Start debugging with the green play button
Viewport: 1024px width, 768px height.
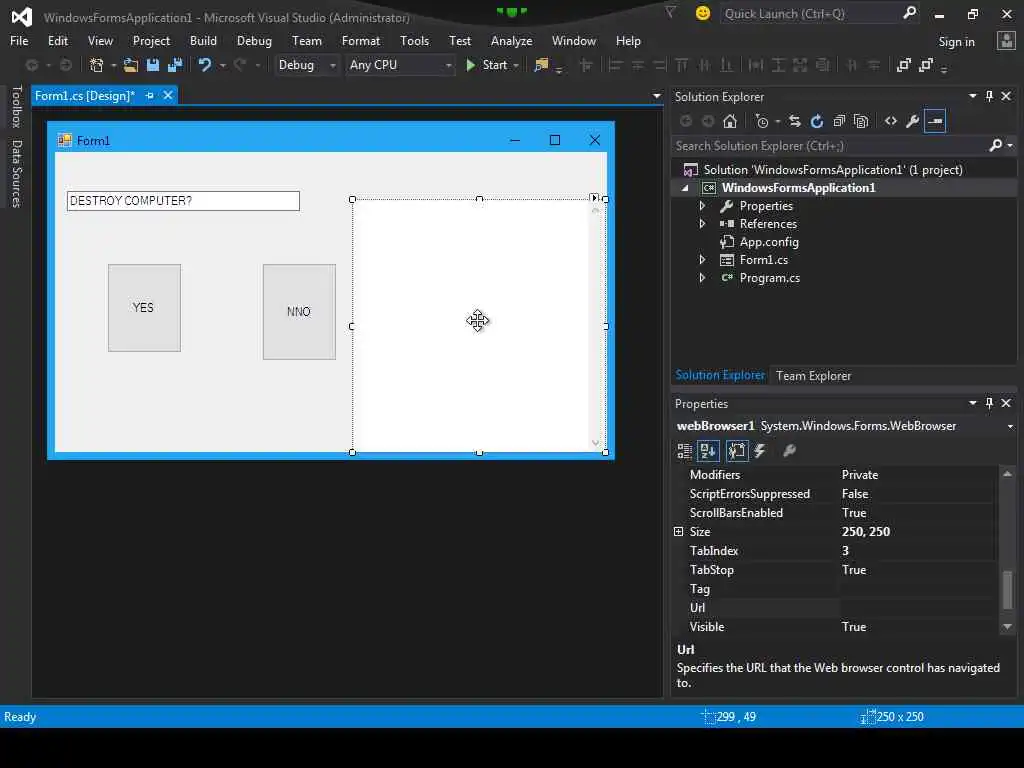470,65
